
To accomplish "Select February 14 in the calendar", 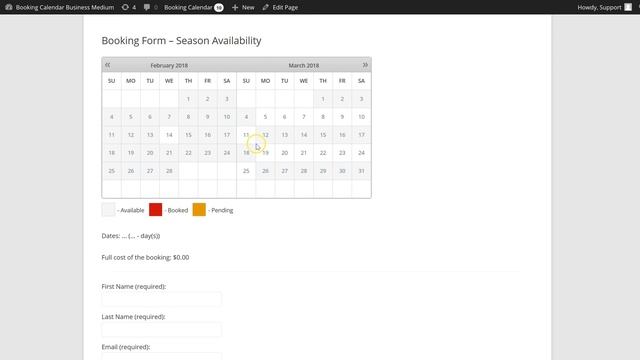I will pyautogui.click(x=169, y=135).
